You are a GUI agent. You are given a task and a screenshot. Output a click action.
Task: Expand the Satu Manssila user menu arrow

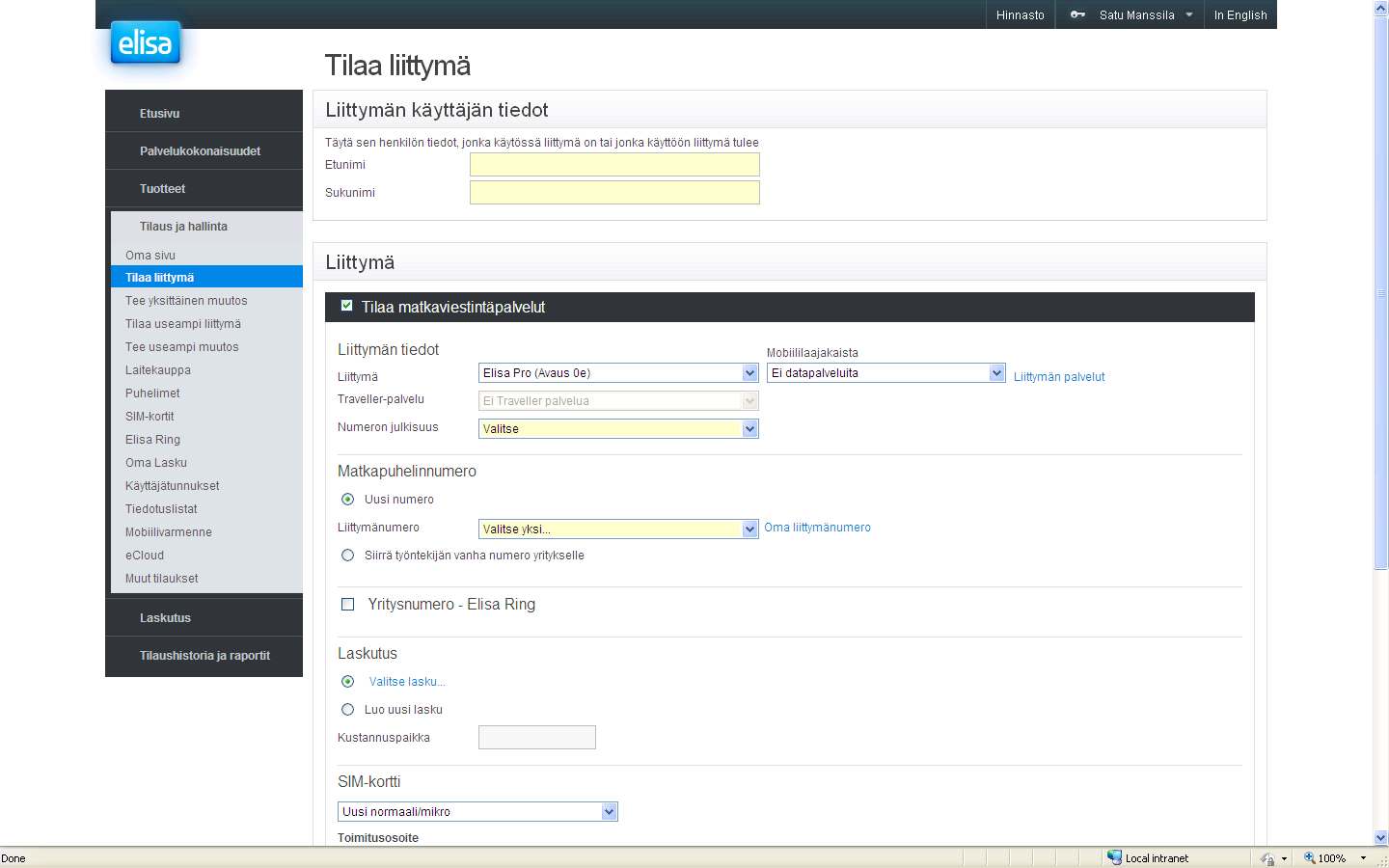pos(1189,14)
